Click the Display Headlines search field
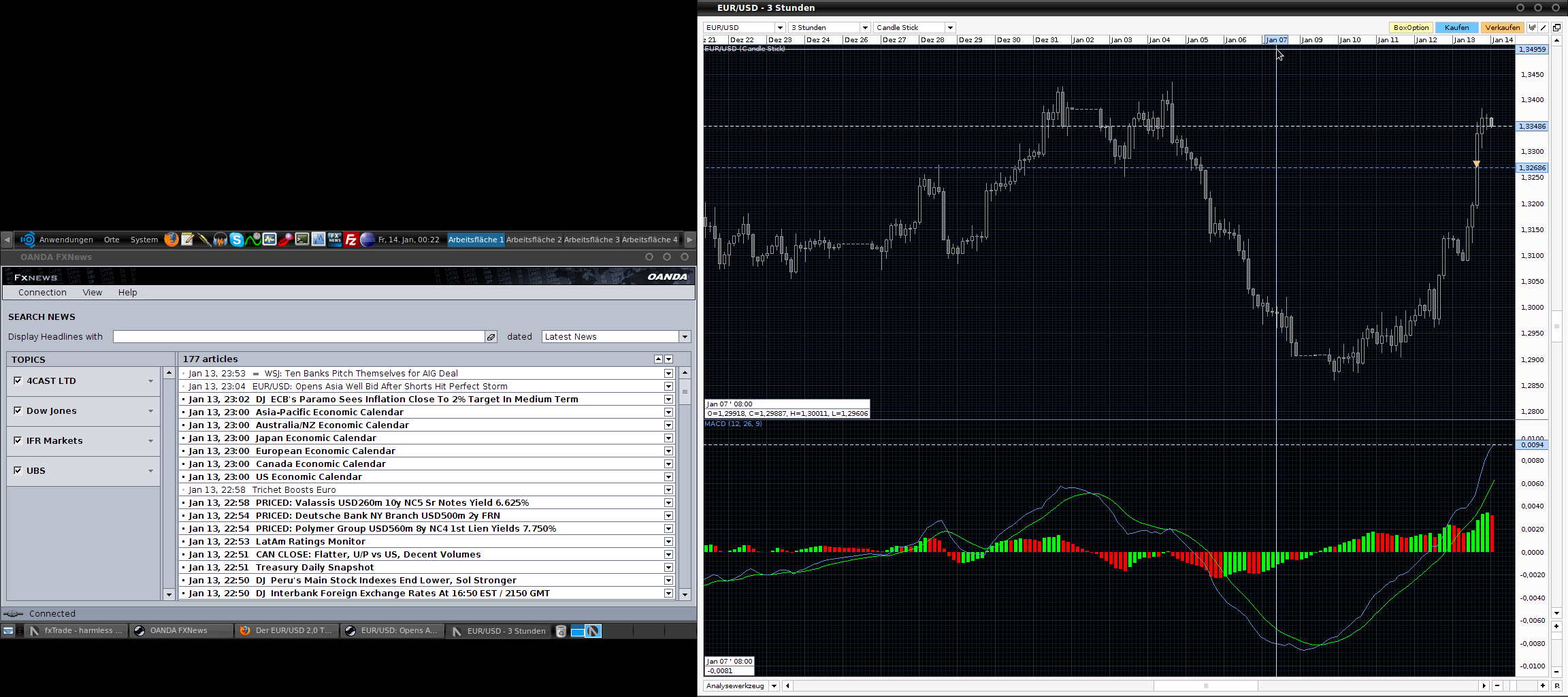The width and height of the screenshot is (1568, 697). coord(299,336)
